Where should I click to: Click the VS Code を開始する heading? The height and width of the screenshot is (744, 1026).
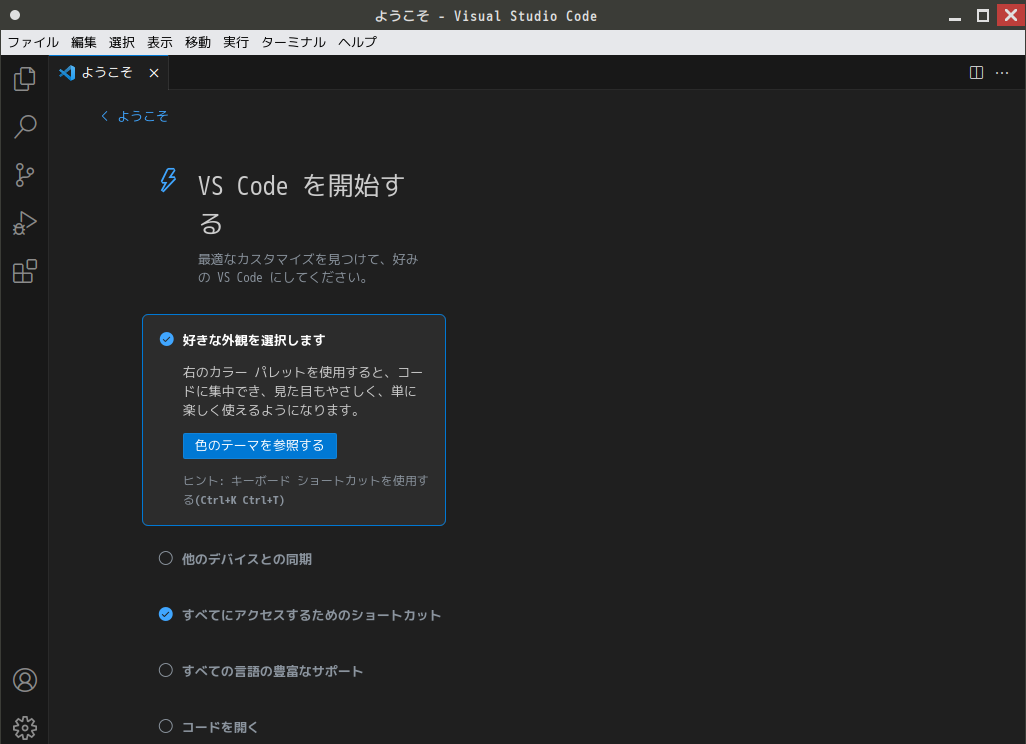click(x=302, y=204)
